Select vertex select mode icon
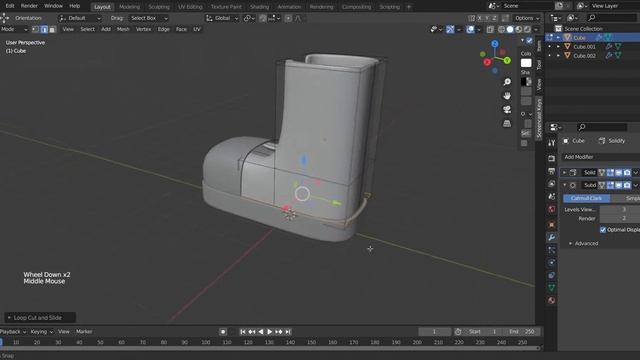 click(x=36, y=29)
